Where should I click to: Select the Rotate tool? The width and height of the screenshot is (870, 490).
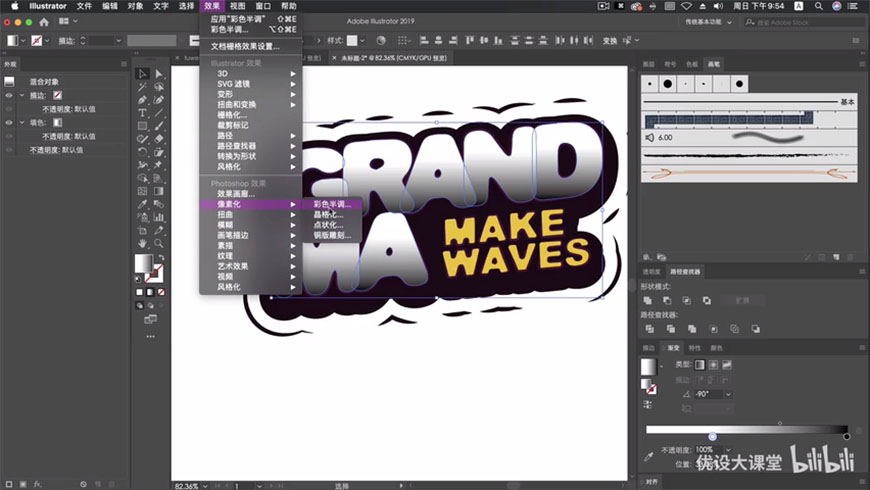pyautogui.click(x=142, y=152)
